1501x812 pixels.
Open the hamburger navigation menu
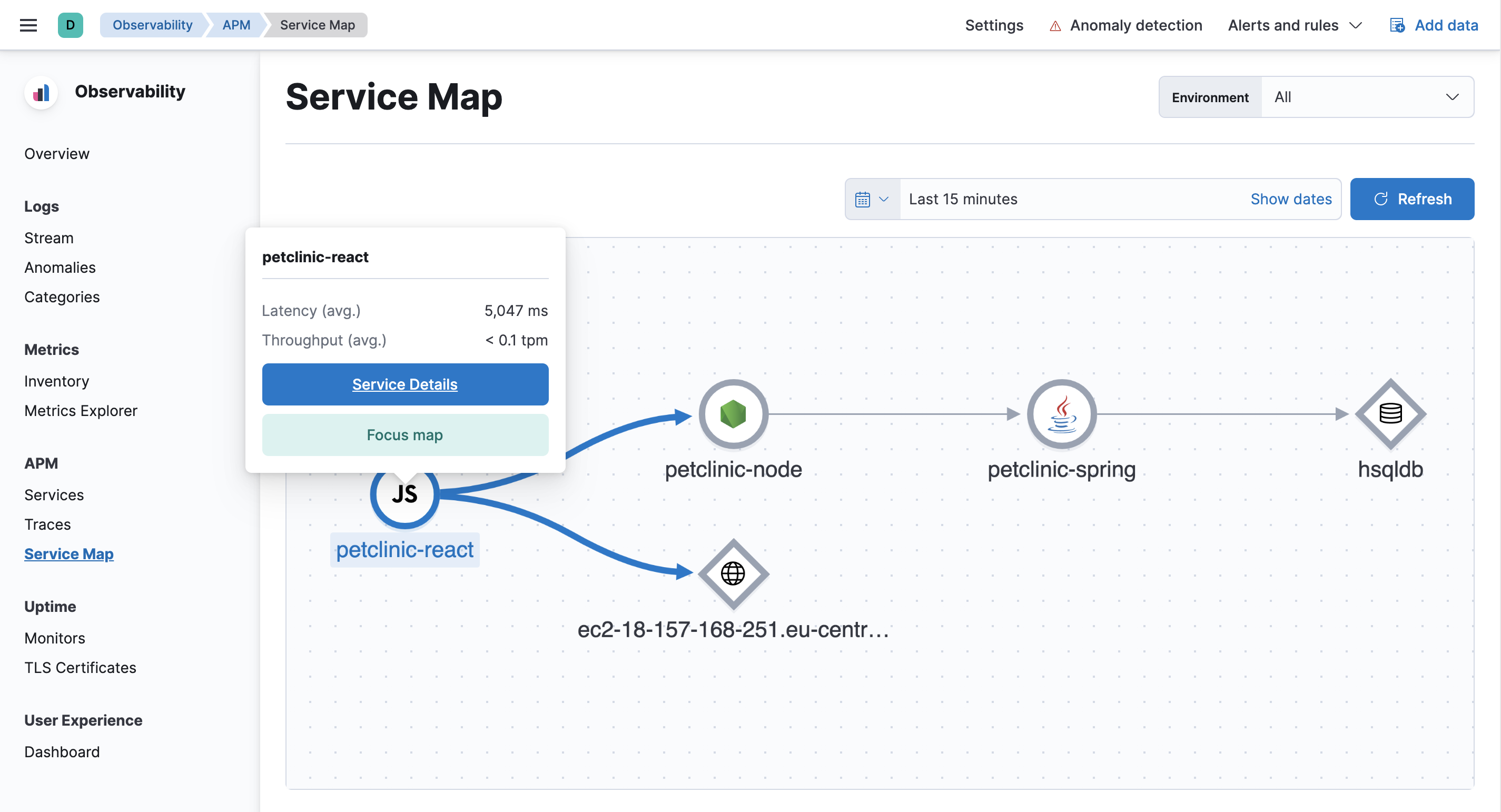pos(28,25)
